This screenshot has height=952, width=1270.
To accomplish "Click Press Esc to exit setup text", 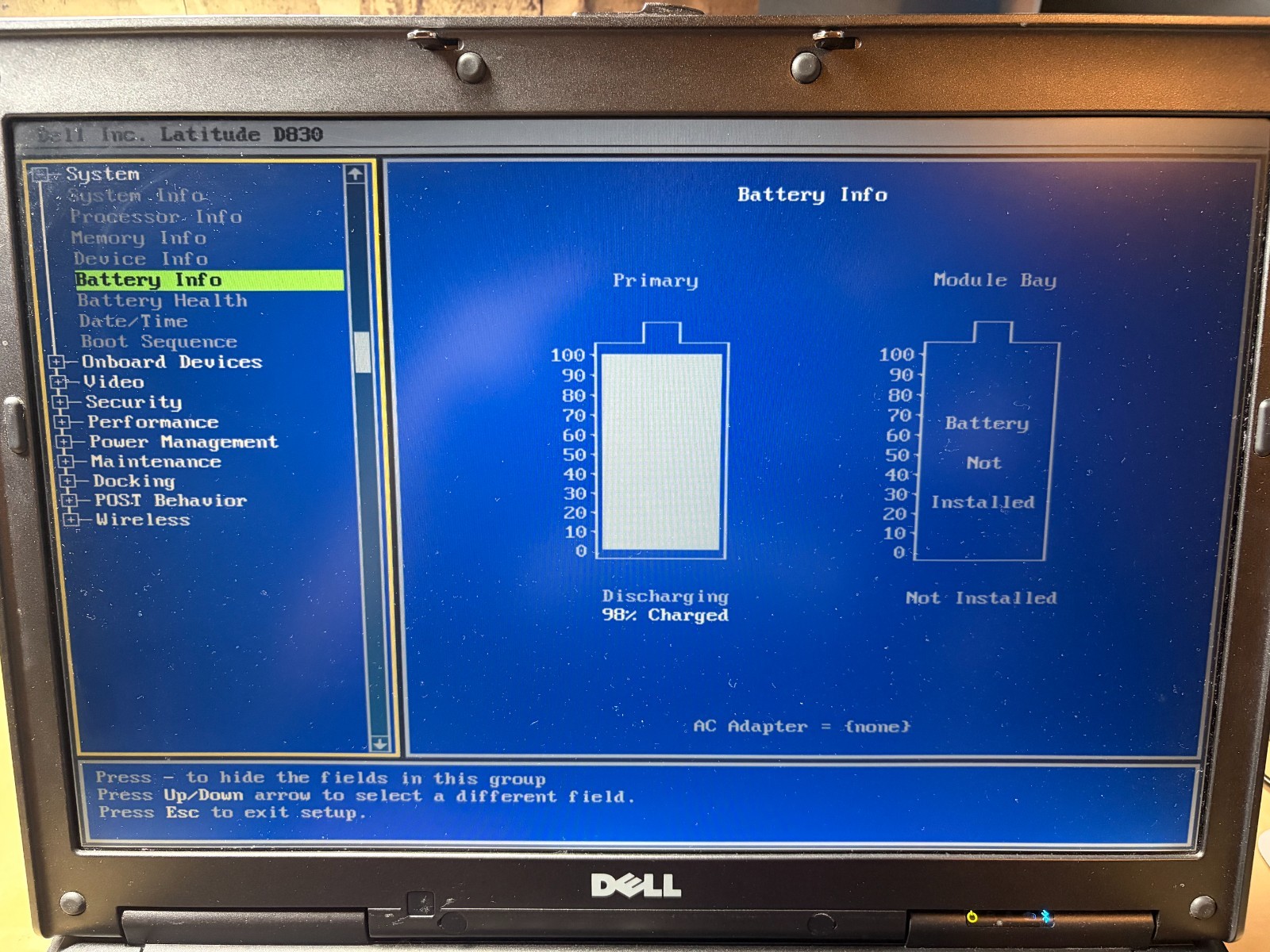I will 233,812.
